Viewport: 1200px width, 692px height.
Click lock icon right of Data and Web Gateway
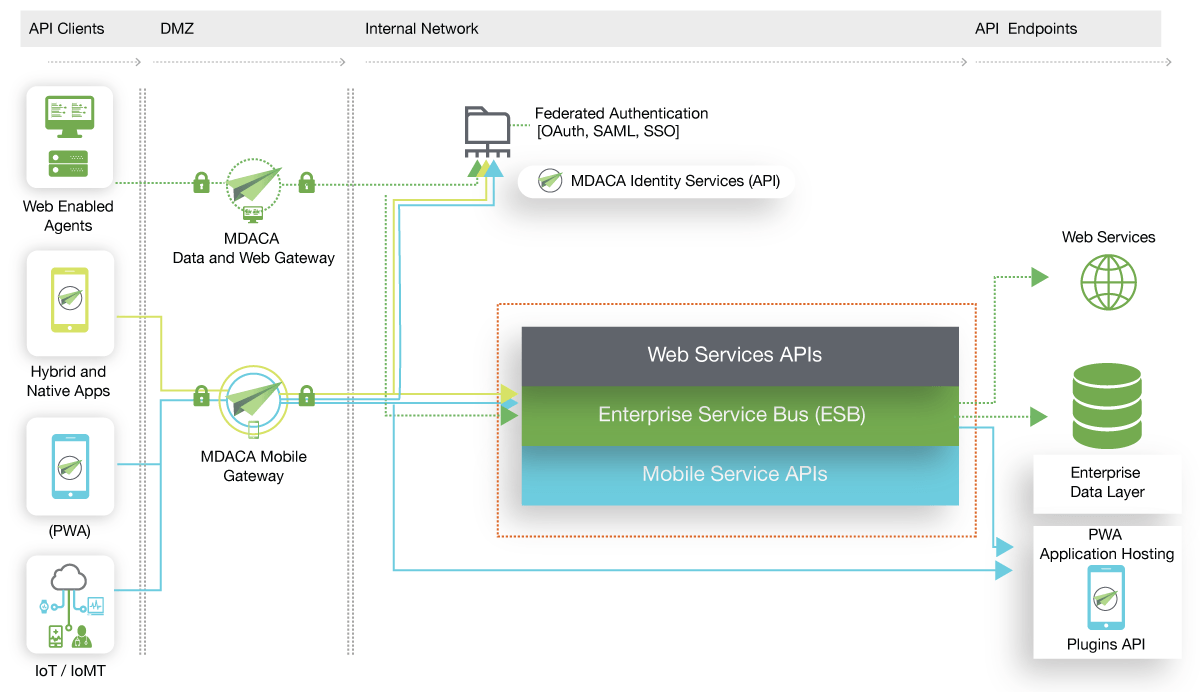click(307, 183)
